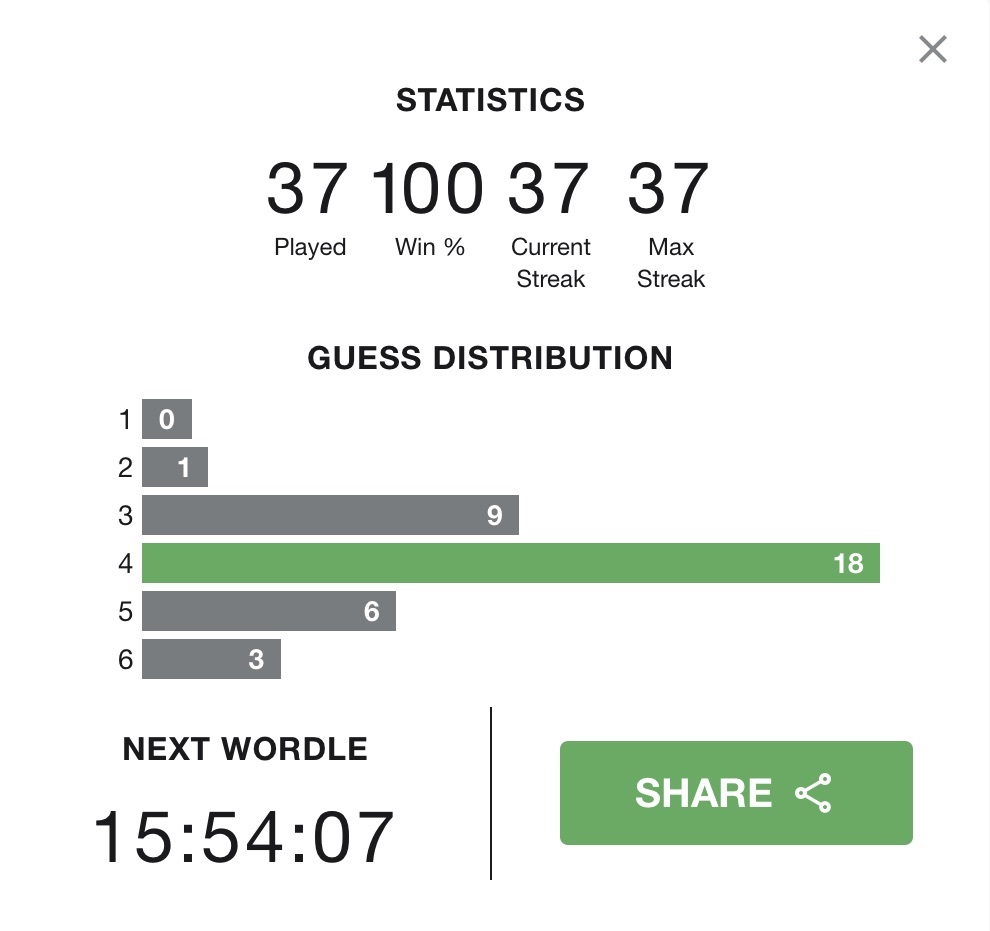Click the Win % label text
The height and width of the screenshot is (931, 990).
[x=430, y=247]
